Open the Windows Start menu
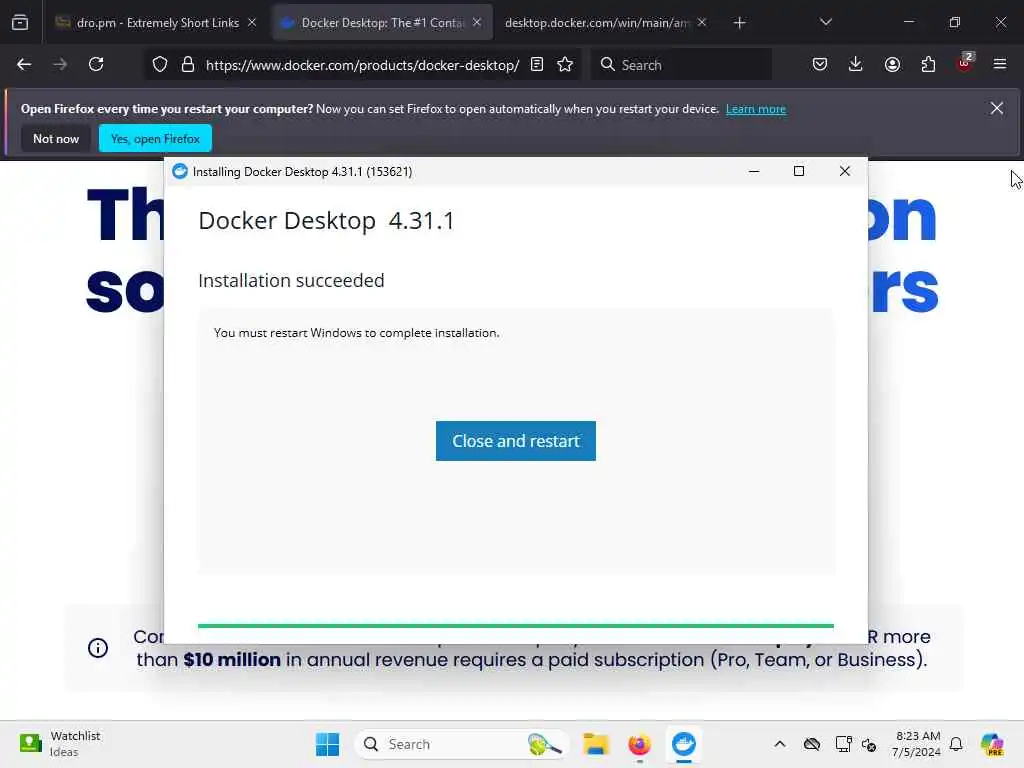The image size is (1024, 768). (x=327, y=744)
